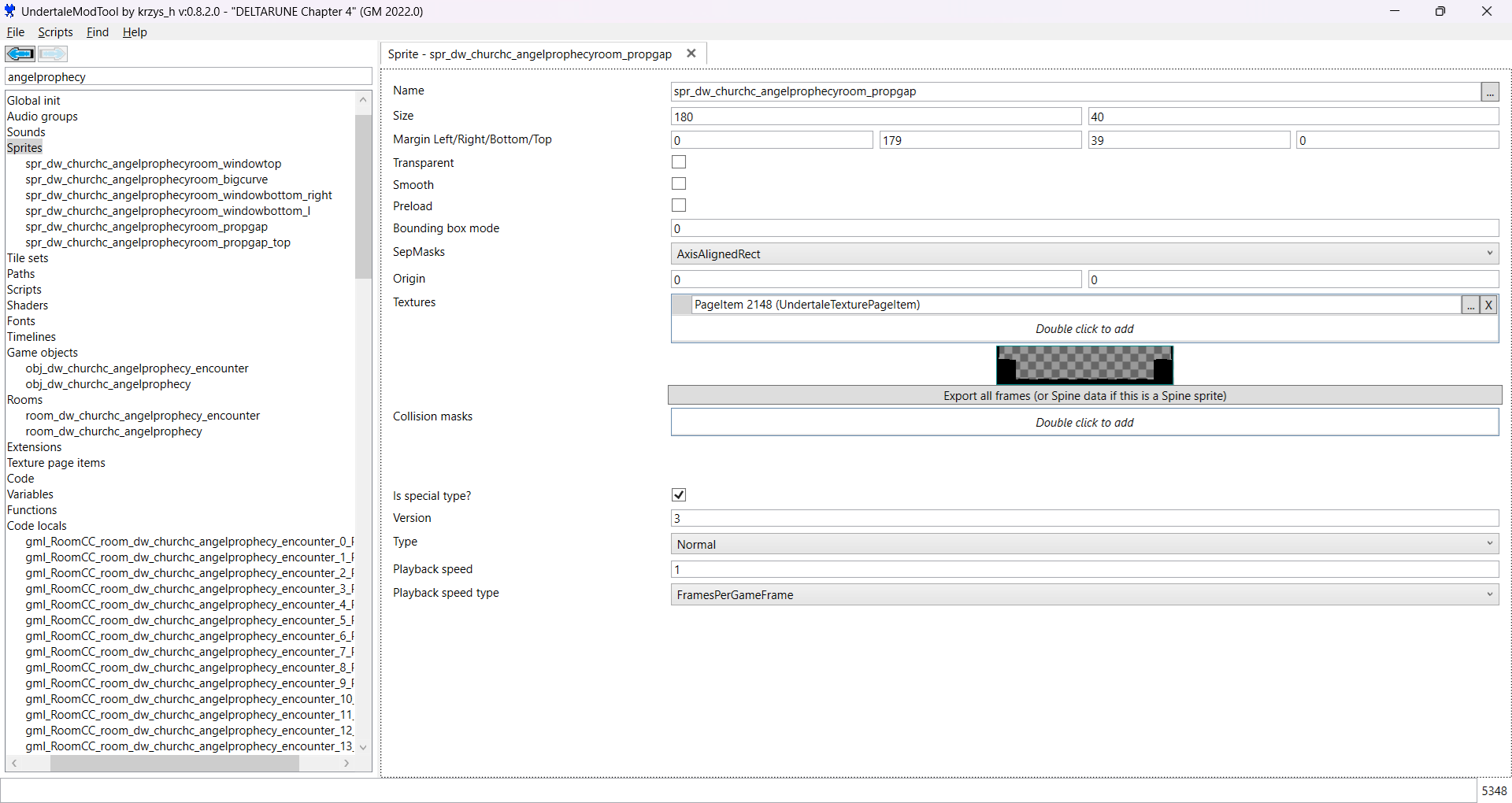Select the Sounds tree item
This screenshot has height=803, width=1512.
point(26,132)
